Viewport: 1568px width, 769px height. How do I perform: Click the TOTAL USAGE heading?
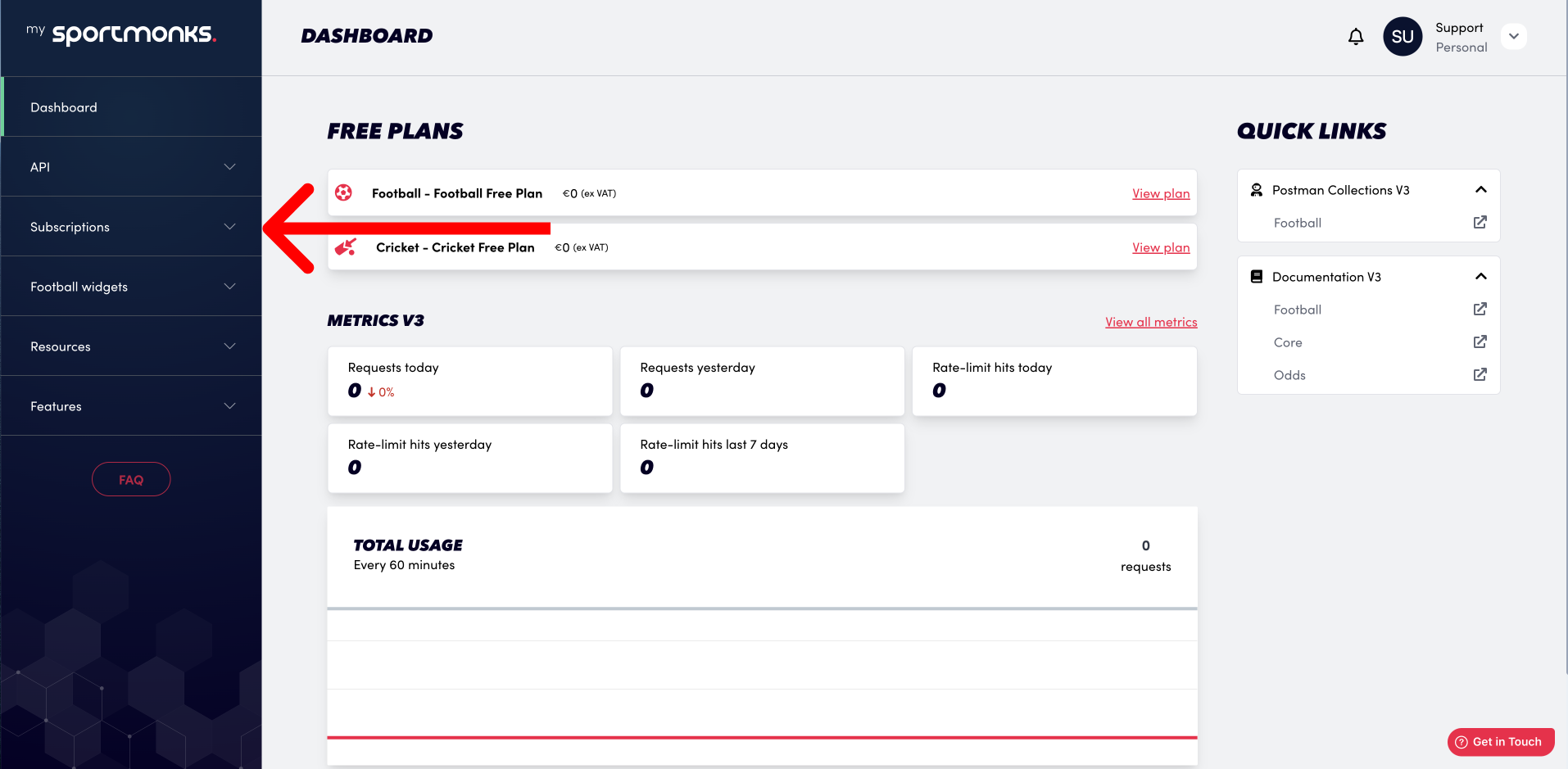click(408, 545)
